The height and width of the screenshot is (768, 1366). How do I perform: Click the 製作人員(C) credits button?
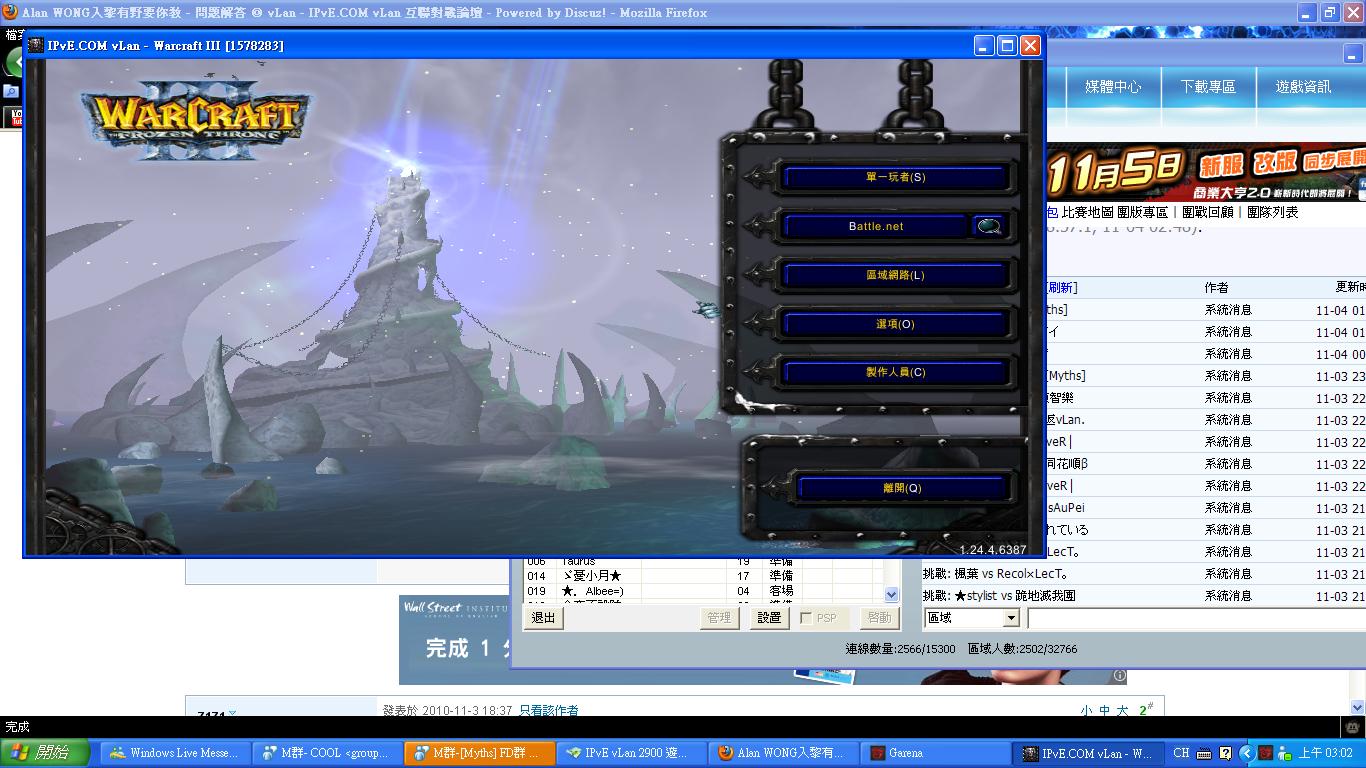tap(895, 373)
